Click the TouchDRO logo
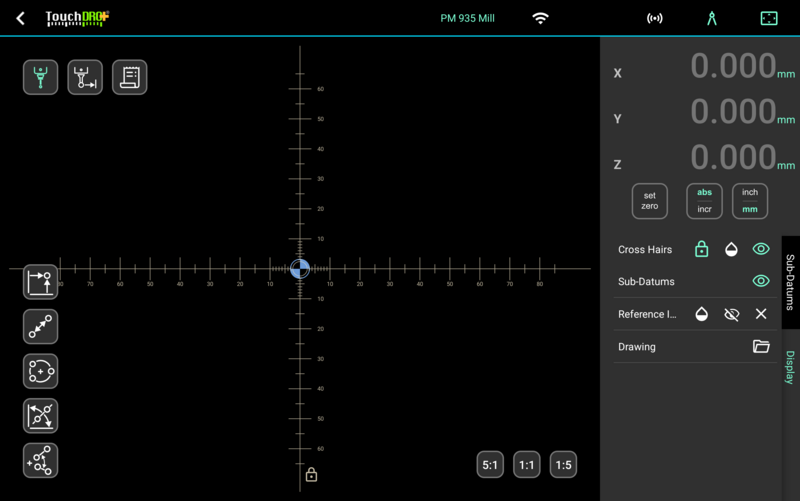The height and width of the screenshot is (501, 800). 77,18
